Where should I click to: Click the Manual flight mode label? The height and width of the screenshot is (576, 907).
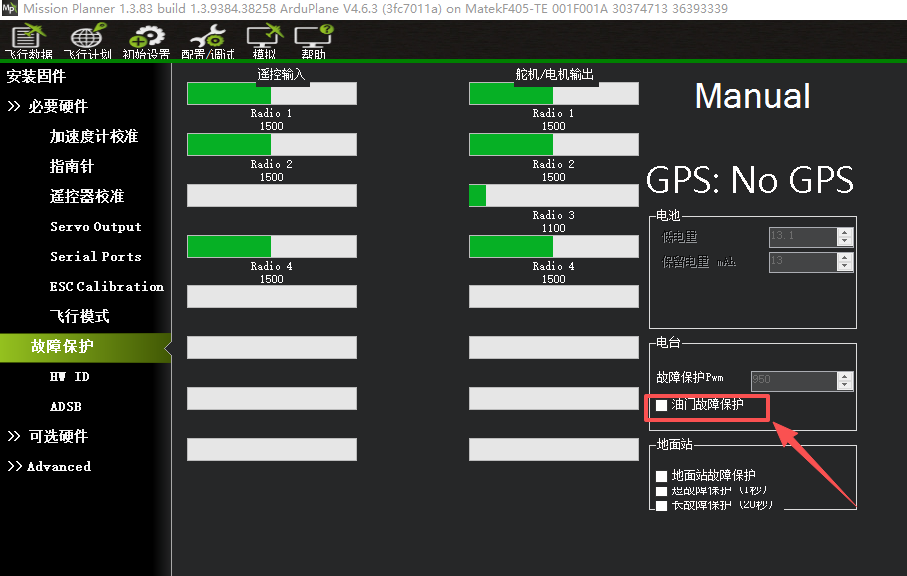[752, 96]
